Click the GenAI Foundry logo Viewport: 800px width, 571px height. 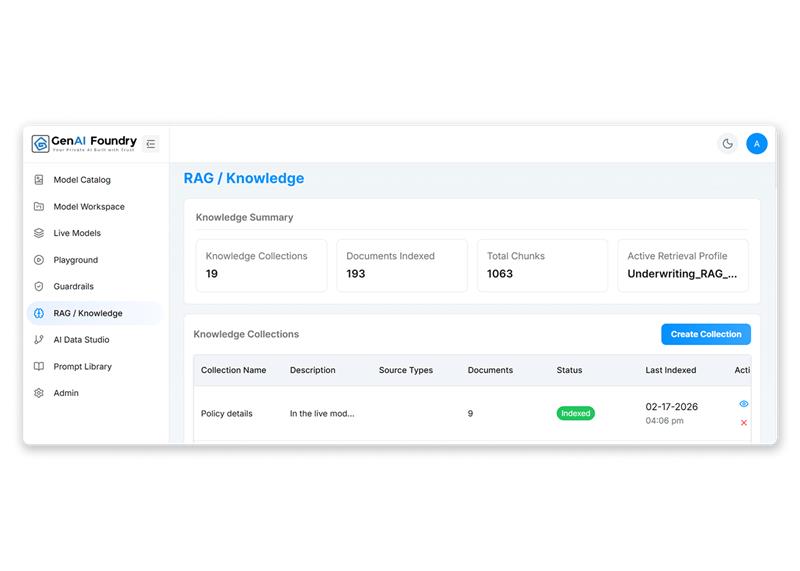coord(84,143)
